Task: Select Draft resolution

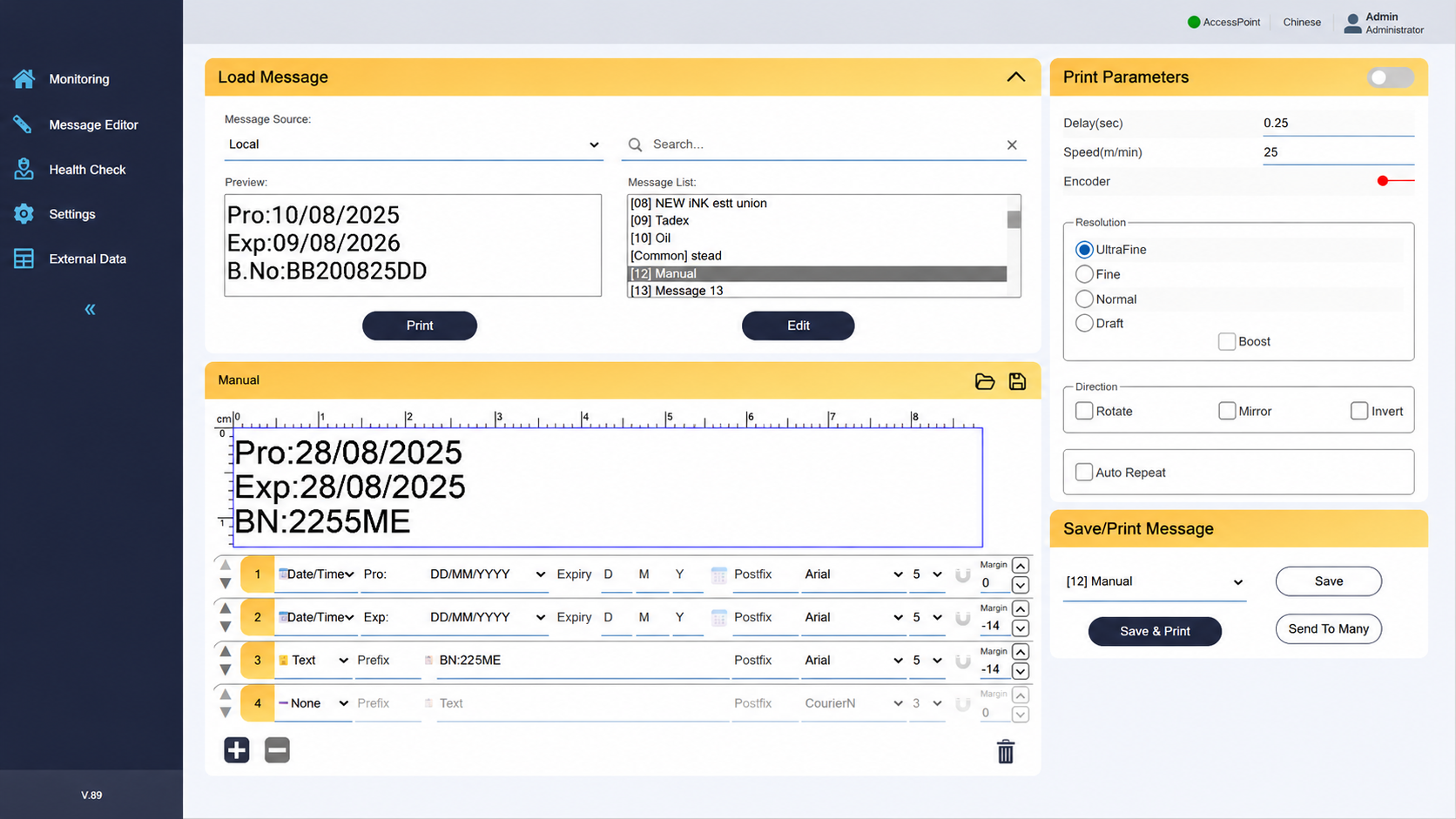Action: [x=1084, y=323]
